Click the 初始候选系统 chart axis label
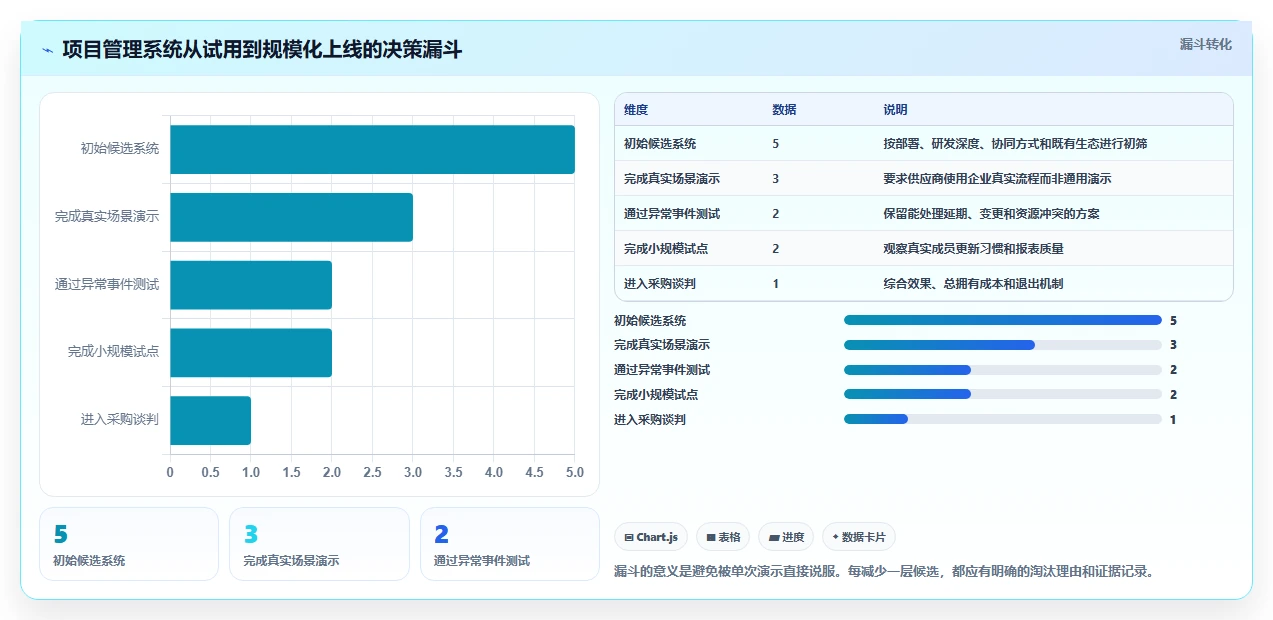This screenshot has height=620, width=1273. coord(120,149)
